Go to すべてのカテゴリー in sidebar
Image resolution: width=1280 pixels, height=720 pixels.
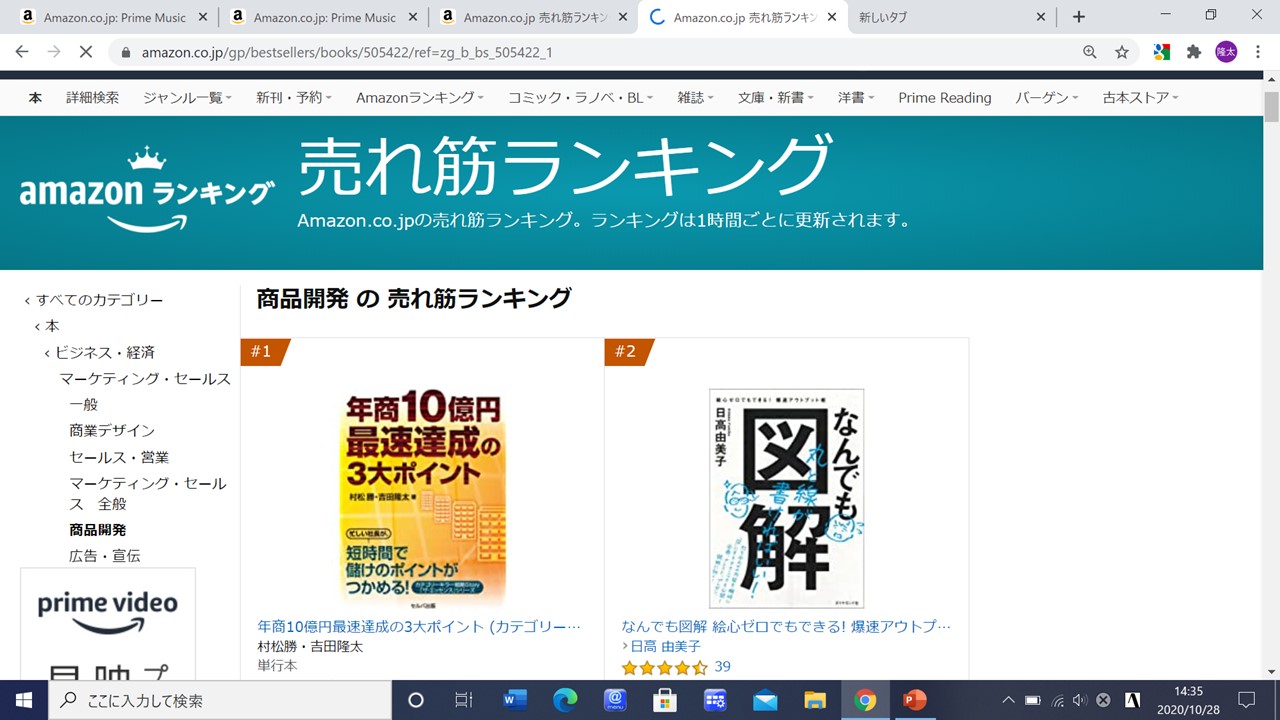(x=99, y=300)
